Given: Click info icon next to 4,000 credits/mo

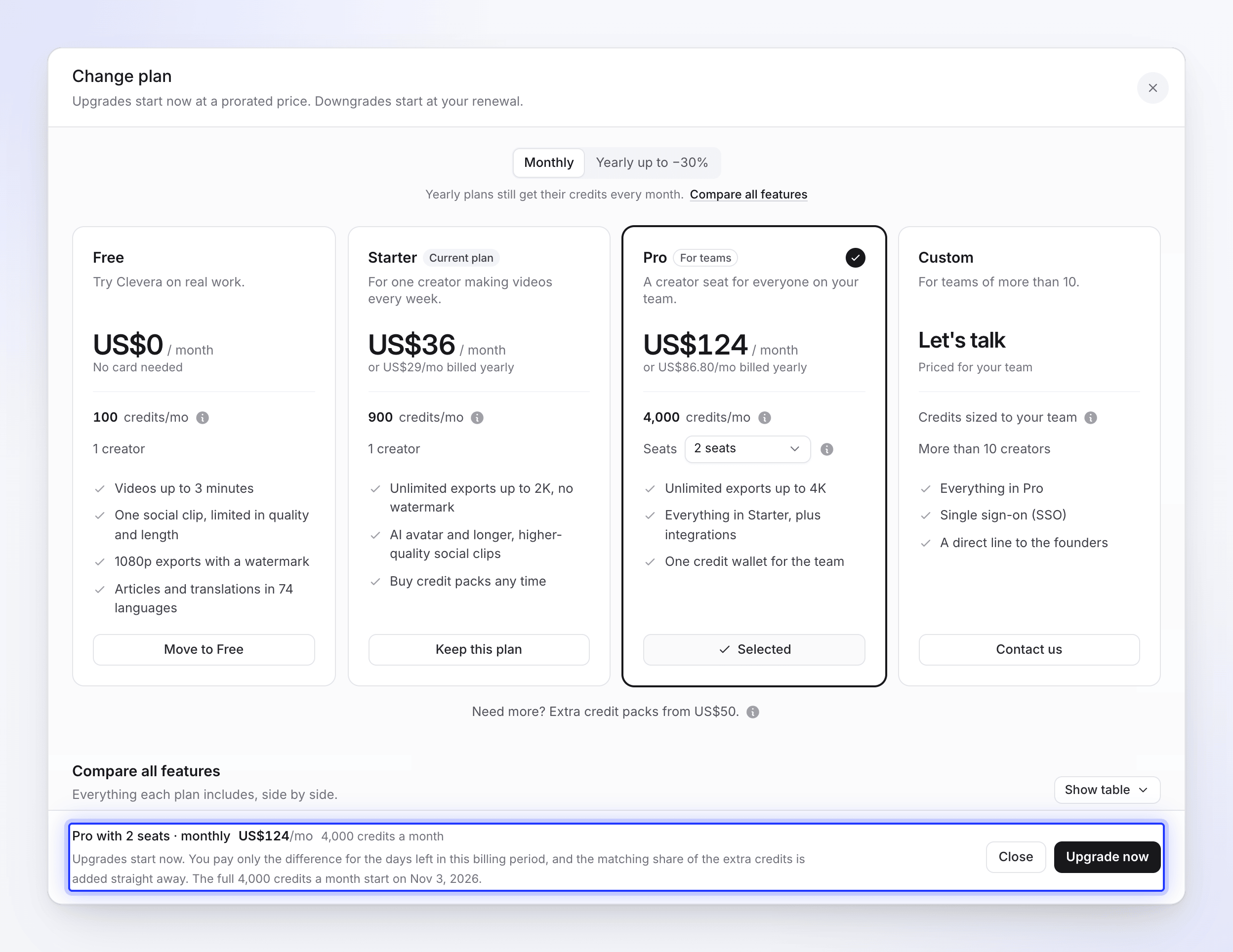Looking at the screenshot, I should (x=764, y=418).
